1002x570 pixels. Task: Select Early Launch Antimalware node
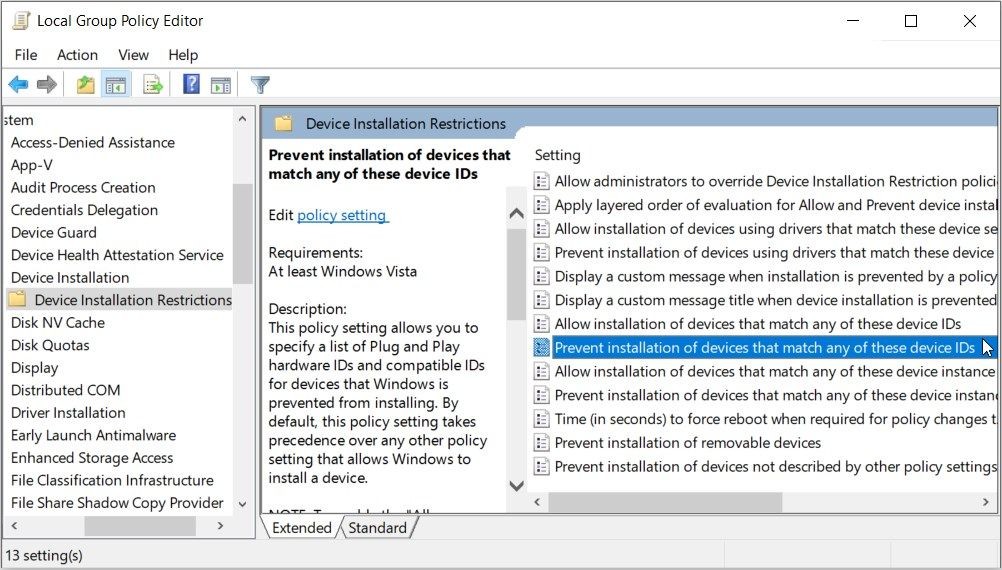pos(93,435)
